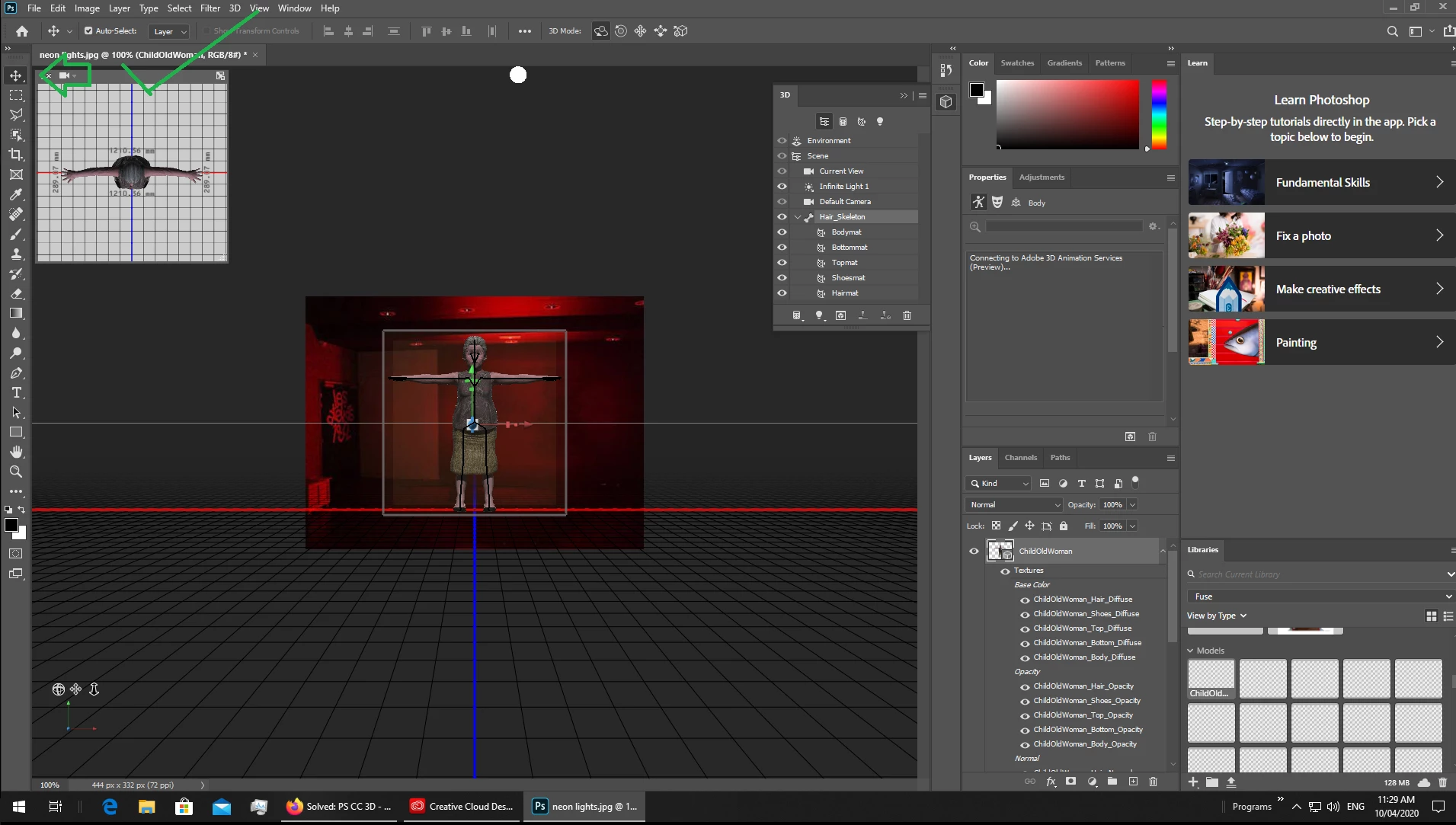1456x825 pixels.
Task: Open the Filter menu
Action: (210, 8)
